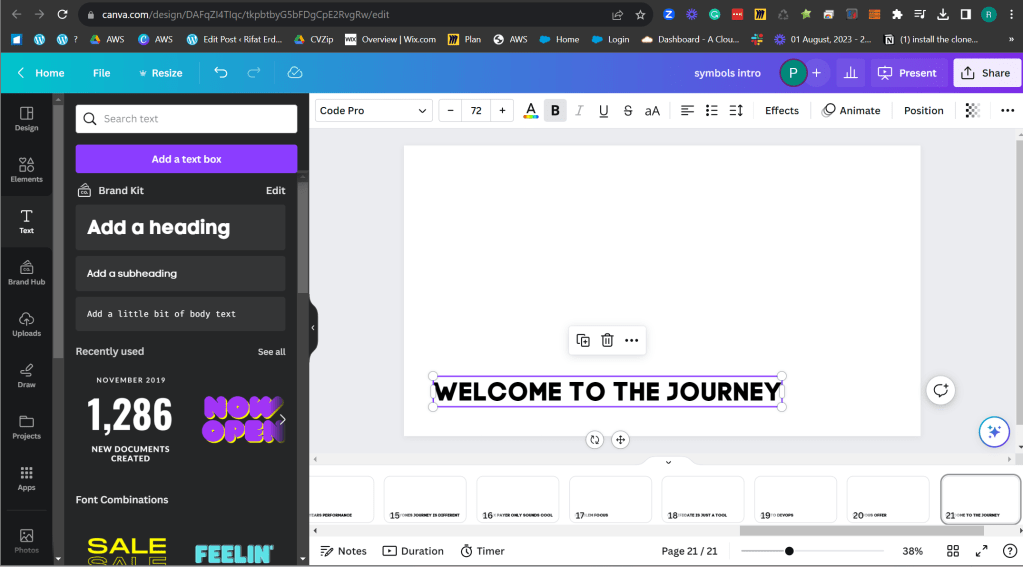Screen dimensions: 1023x567
Task: Open more options on floating text toolbar
Action: (x=632, y=341)
